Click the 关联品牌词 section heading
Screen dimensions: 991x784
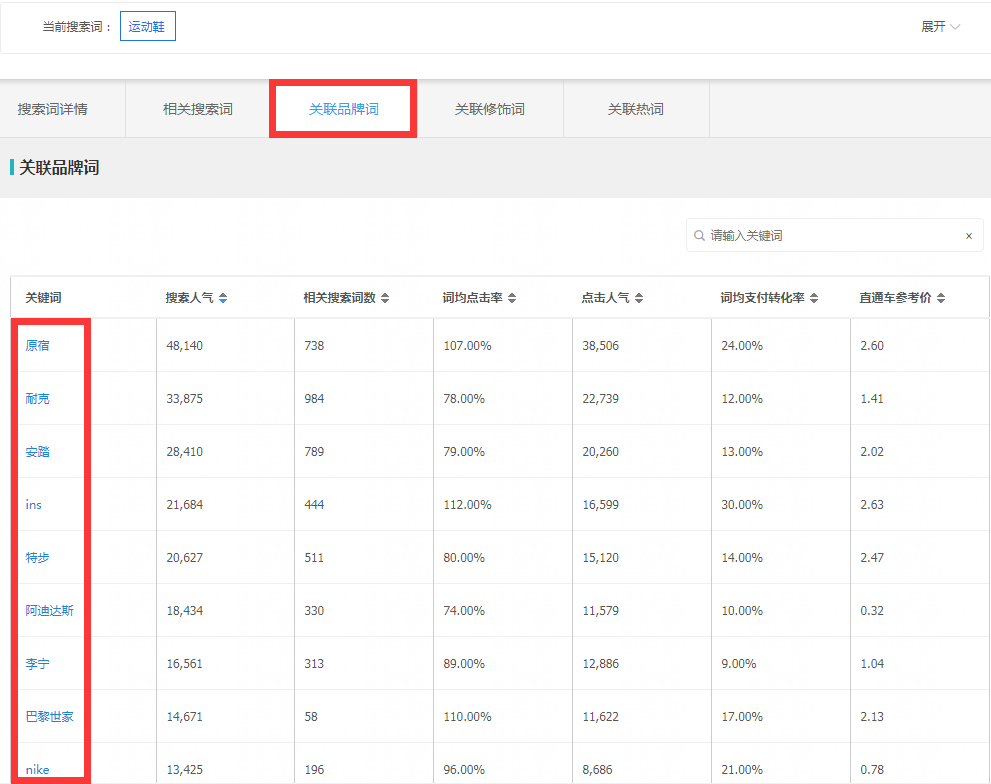[59, 168]
